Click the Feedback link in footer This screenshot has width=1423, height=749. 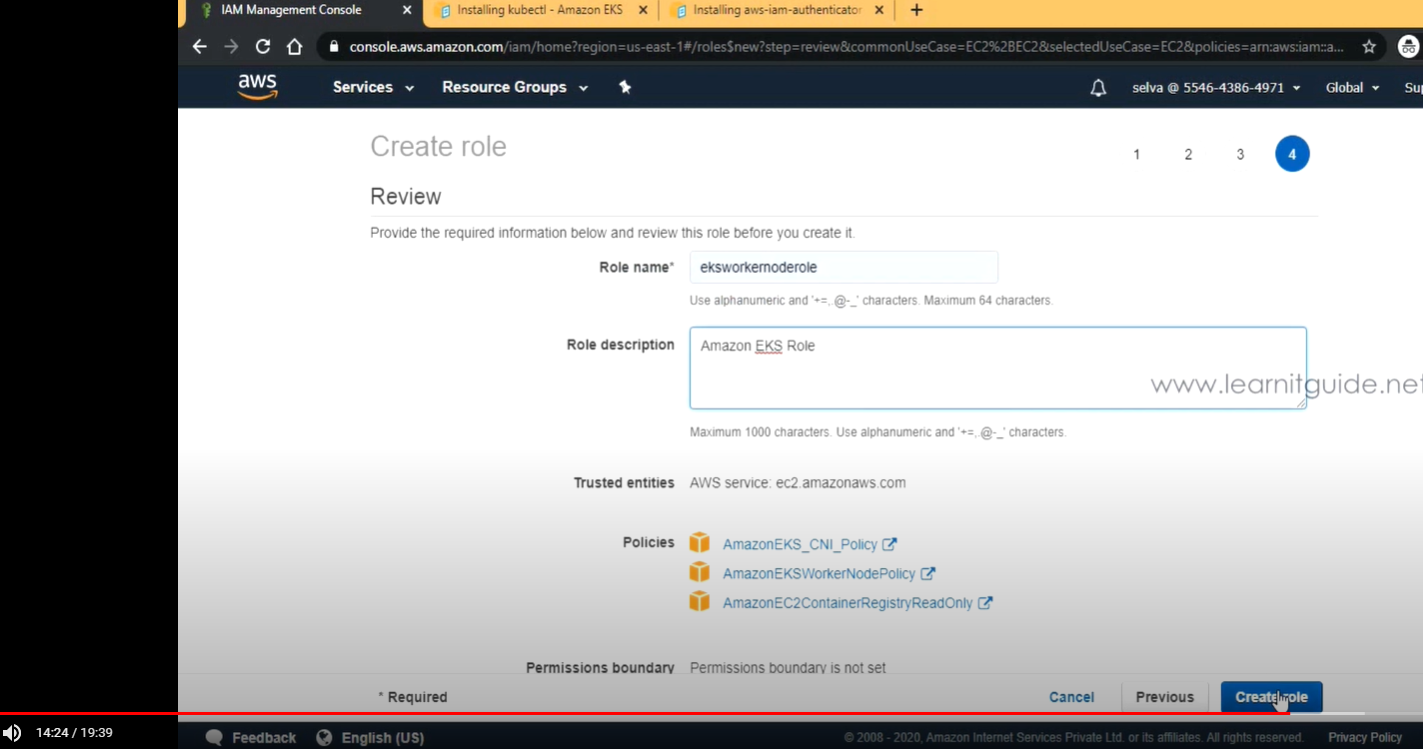[264, 738]
